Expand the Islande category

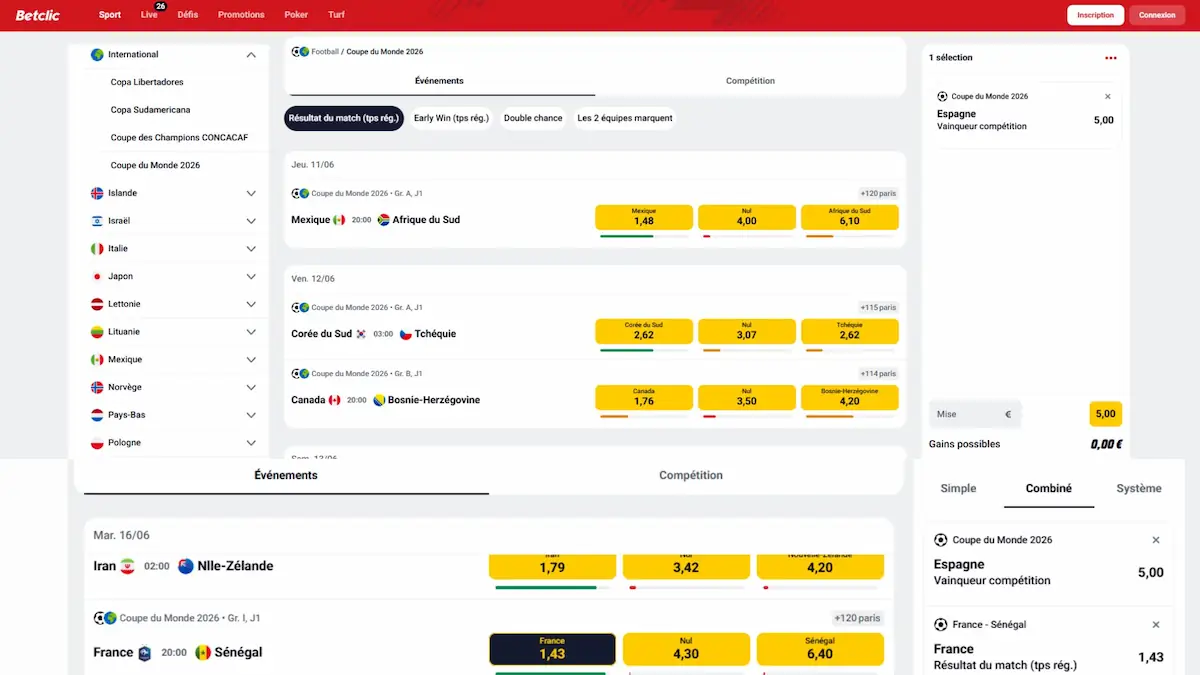pos(250,193)
